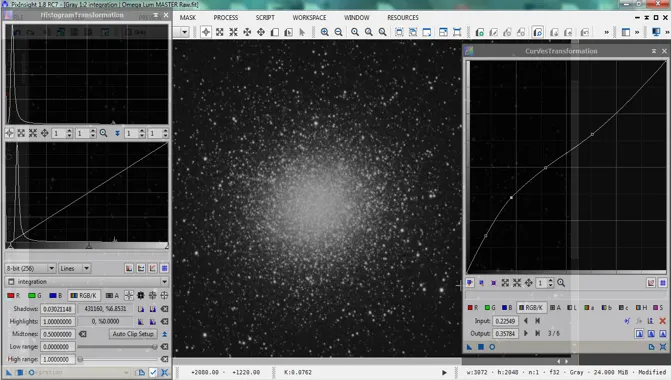Click the Curves zoom factor stepper
The image size is (671, 380).
tap(551, 283)
